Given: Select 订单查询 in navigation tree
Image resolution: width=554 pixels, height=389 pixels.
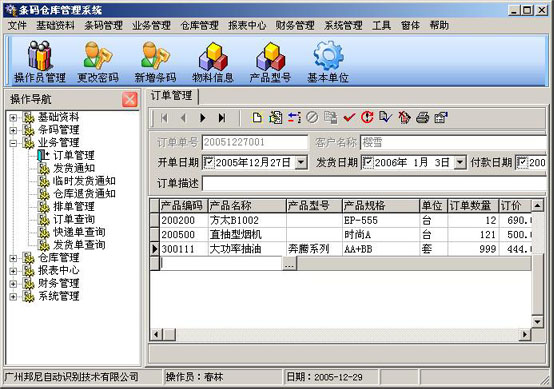Looking at the screenshot, I should point(74,219).
